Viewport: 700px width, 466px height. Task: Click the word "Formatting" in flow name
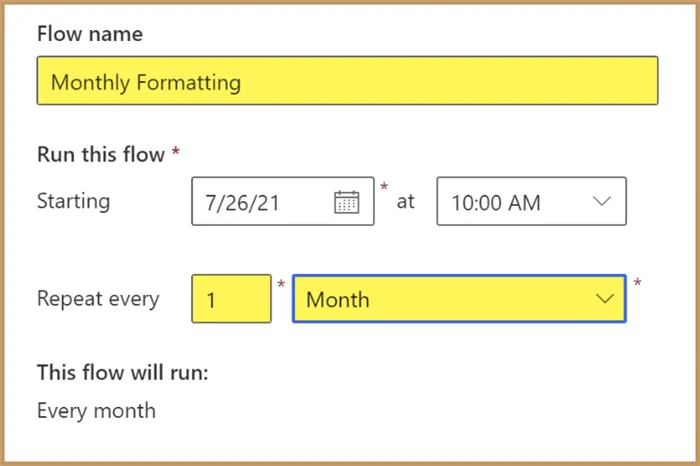click(x=190, y=82)
